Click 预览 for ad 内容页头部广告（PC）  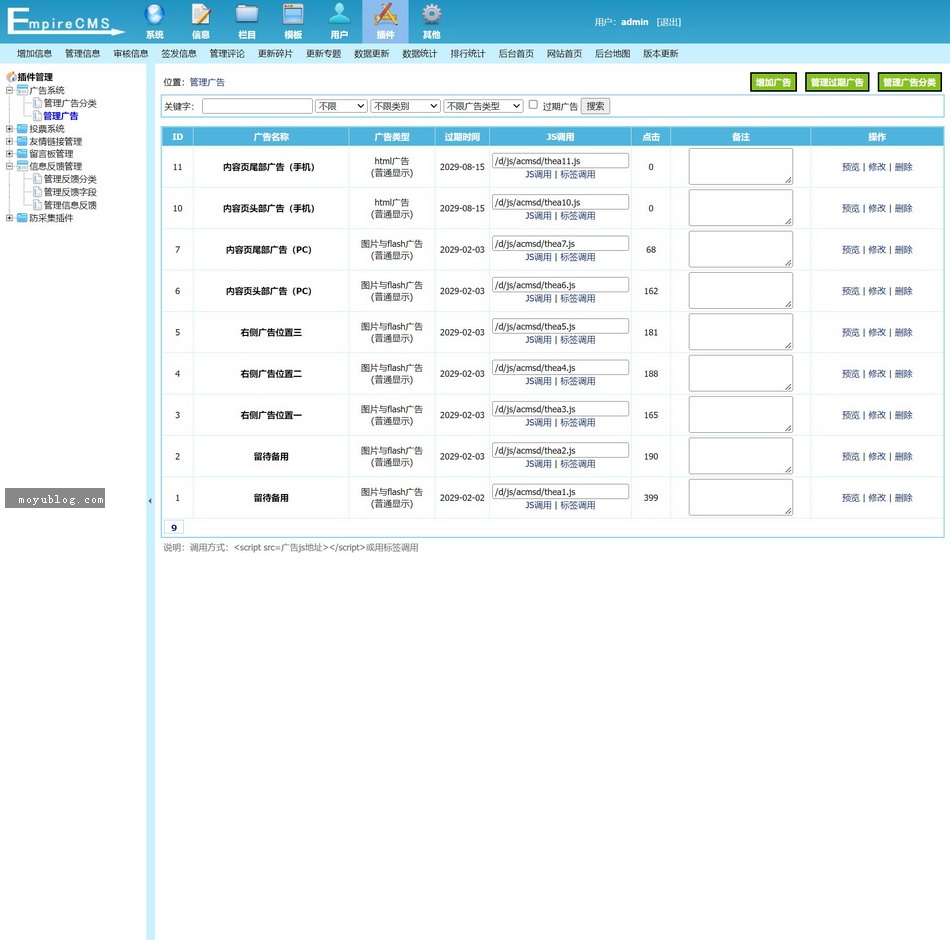(x=851, y=291)
